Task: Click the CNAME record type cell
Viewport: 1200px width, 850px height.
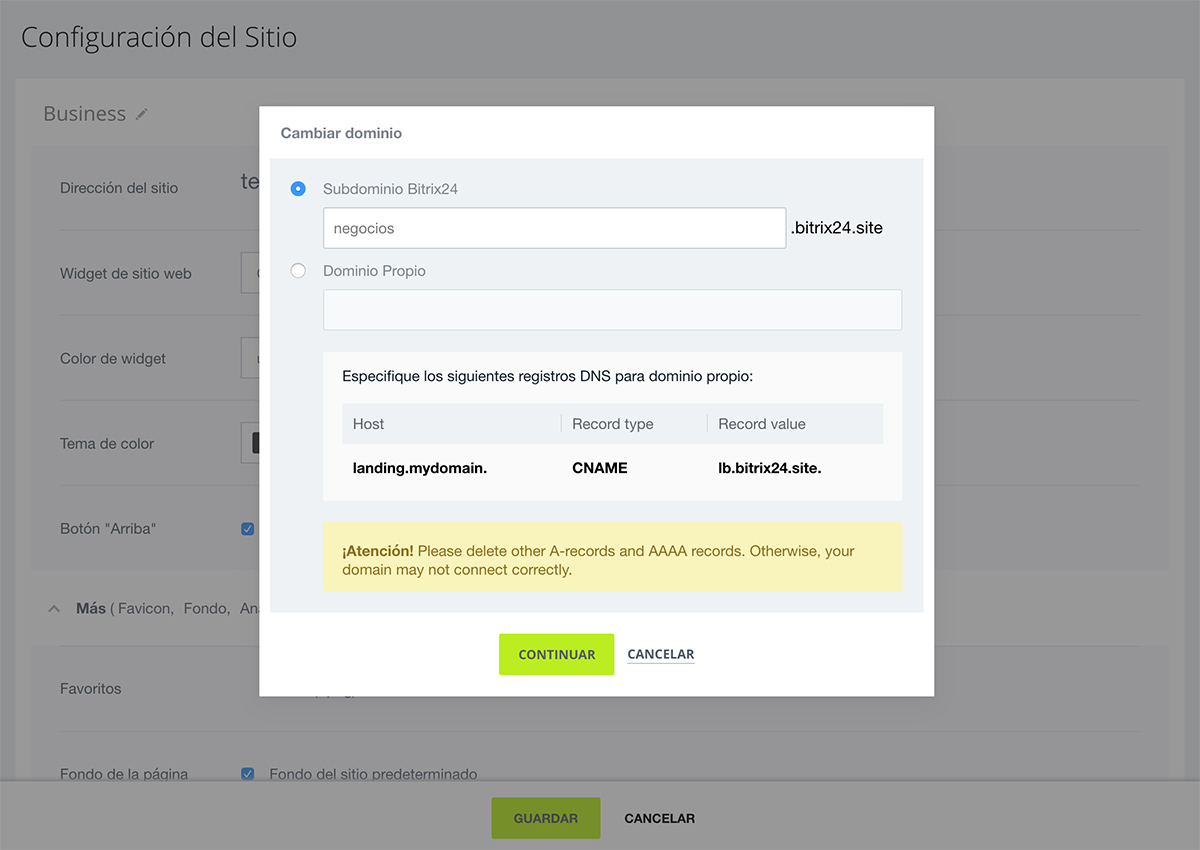Action: 600,468
